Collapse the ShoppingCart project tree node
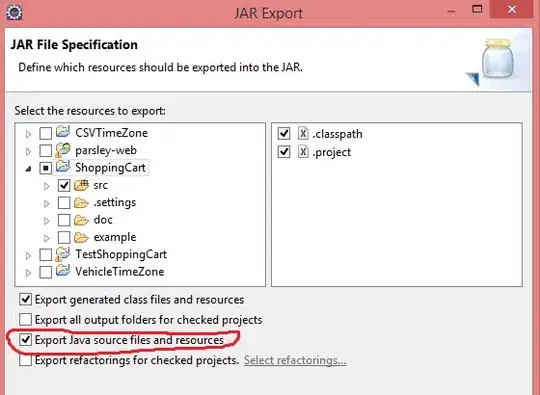 [29, 169]
